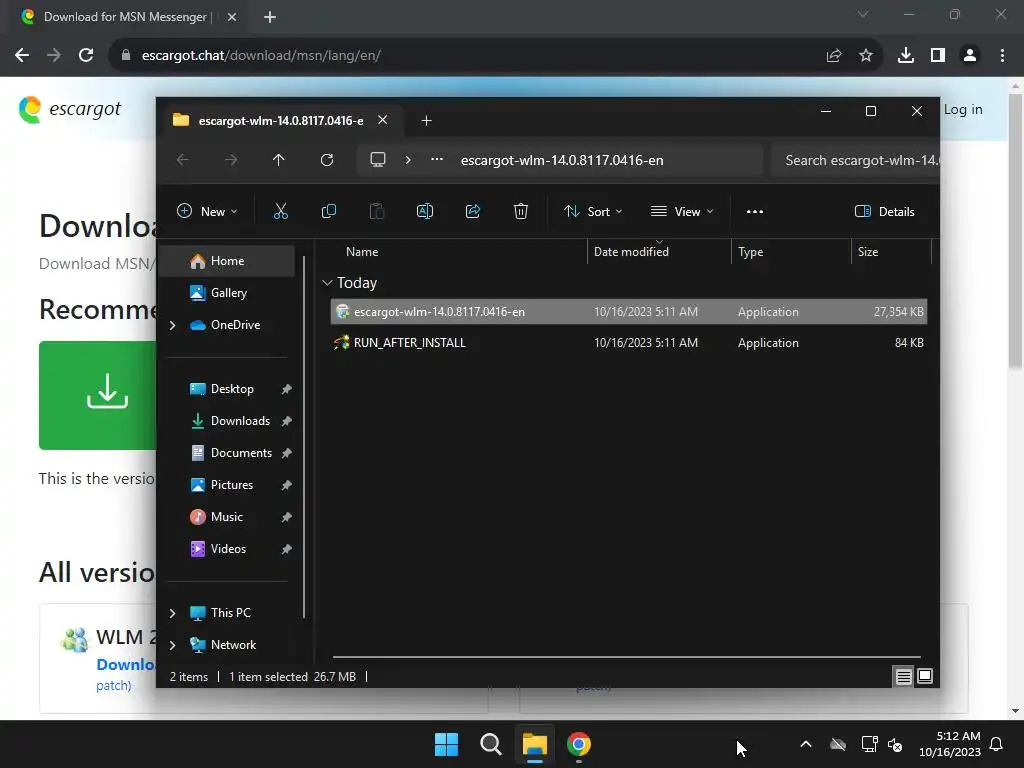The height and width of the screenshot is (768, 1024).
Task: Click the Explorer Back arrow
Action: tap(183, 160)
